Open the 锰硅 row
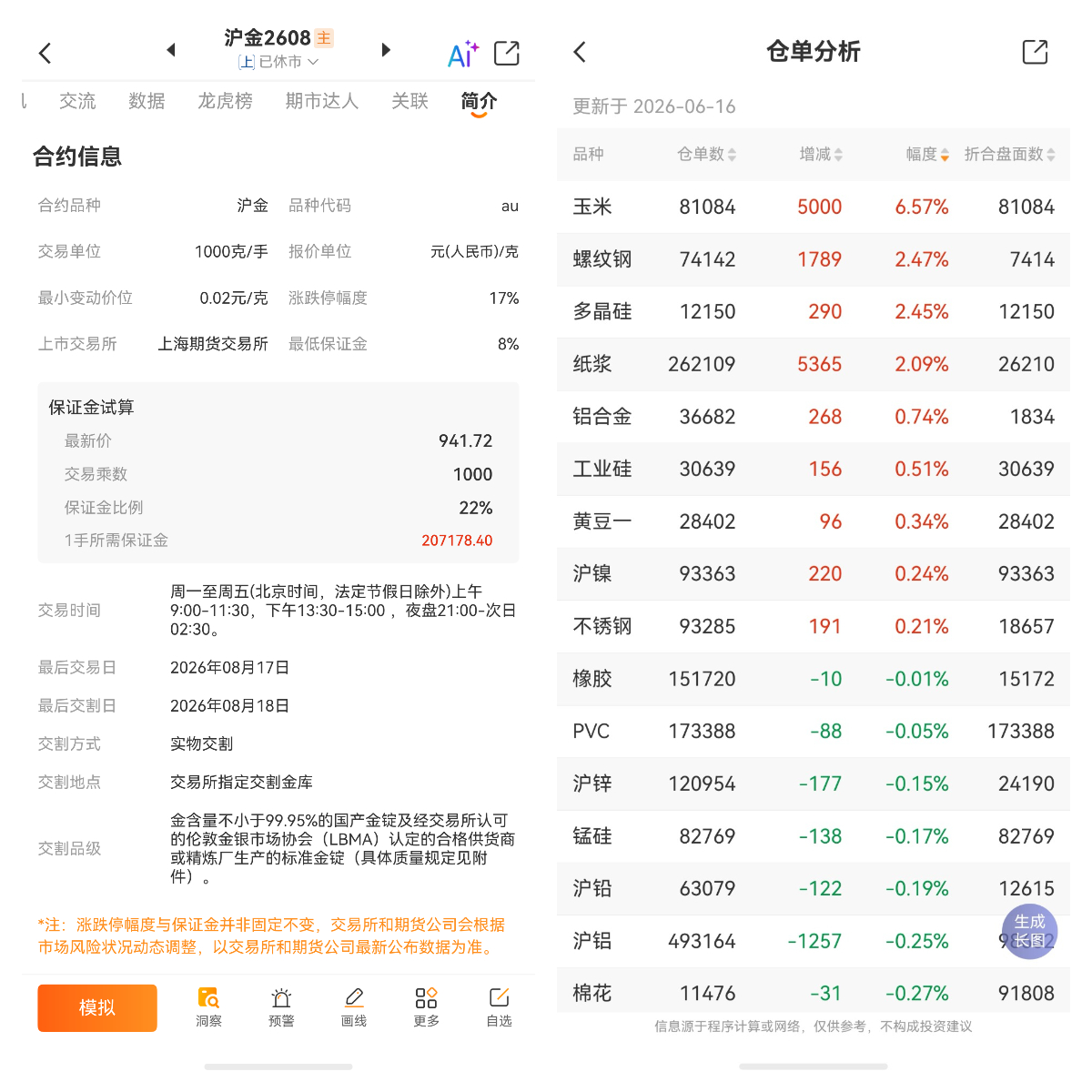 pyautogui.click(x=814, y=836)
